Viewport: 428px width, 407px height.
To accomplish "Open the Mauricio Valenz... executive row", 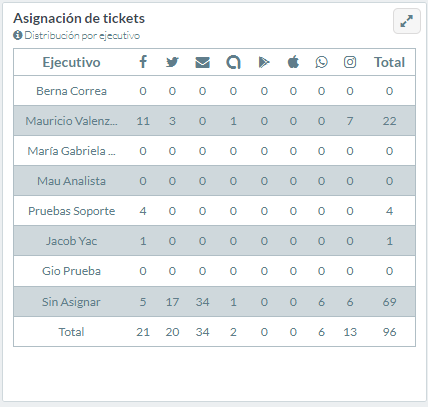I will point(214,121).
